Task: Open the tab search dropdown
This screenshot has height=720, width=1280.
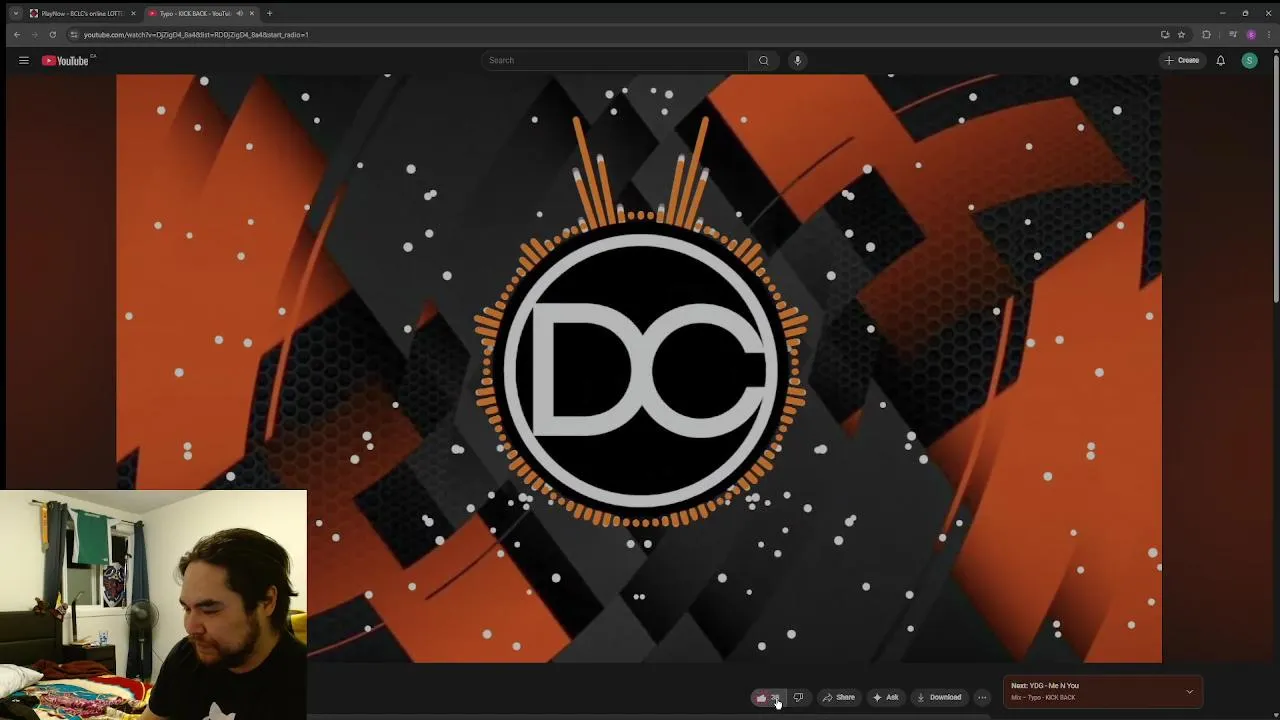Action: [x=15, y=13]
